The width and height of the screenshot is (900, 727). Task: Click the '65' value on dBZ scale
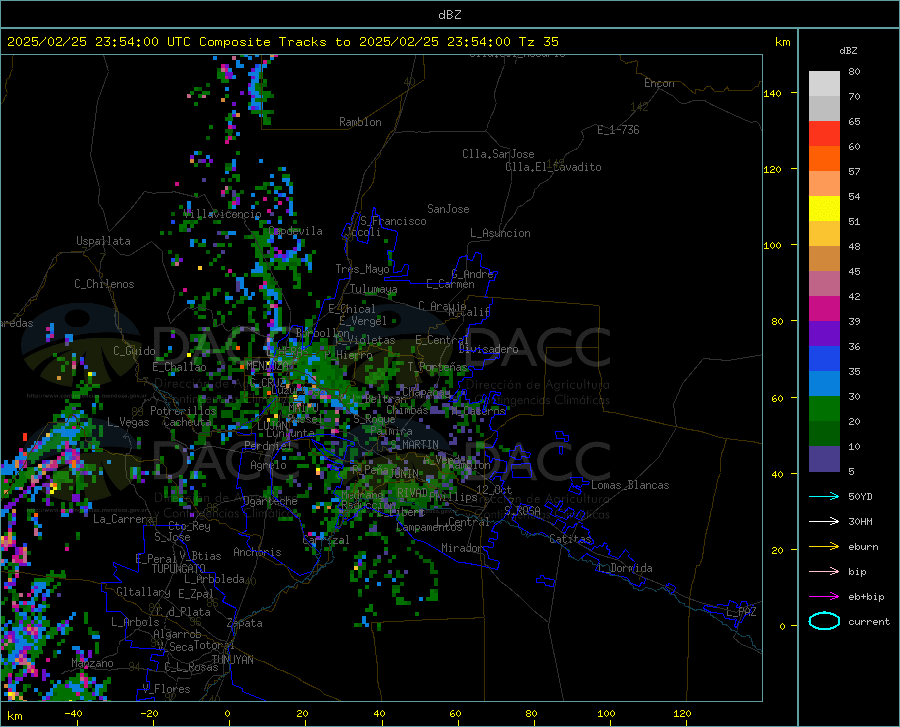pos(854,122)
